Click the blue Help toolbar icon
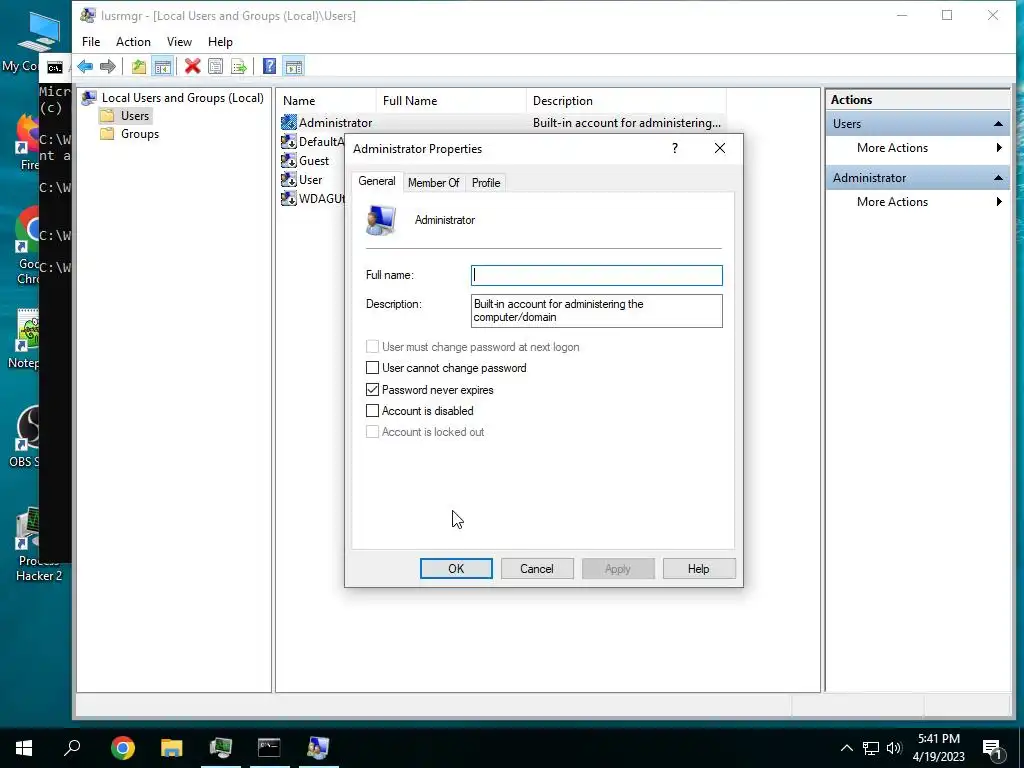 (x=269, y=66)
